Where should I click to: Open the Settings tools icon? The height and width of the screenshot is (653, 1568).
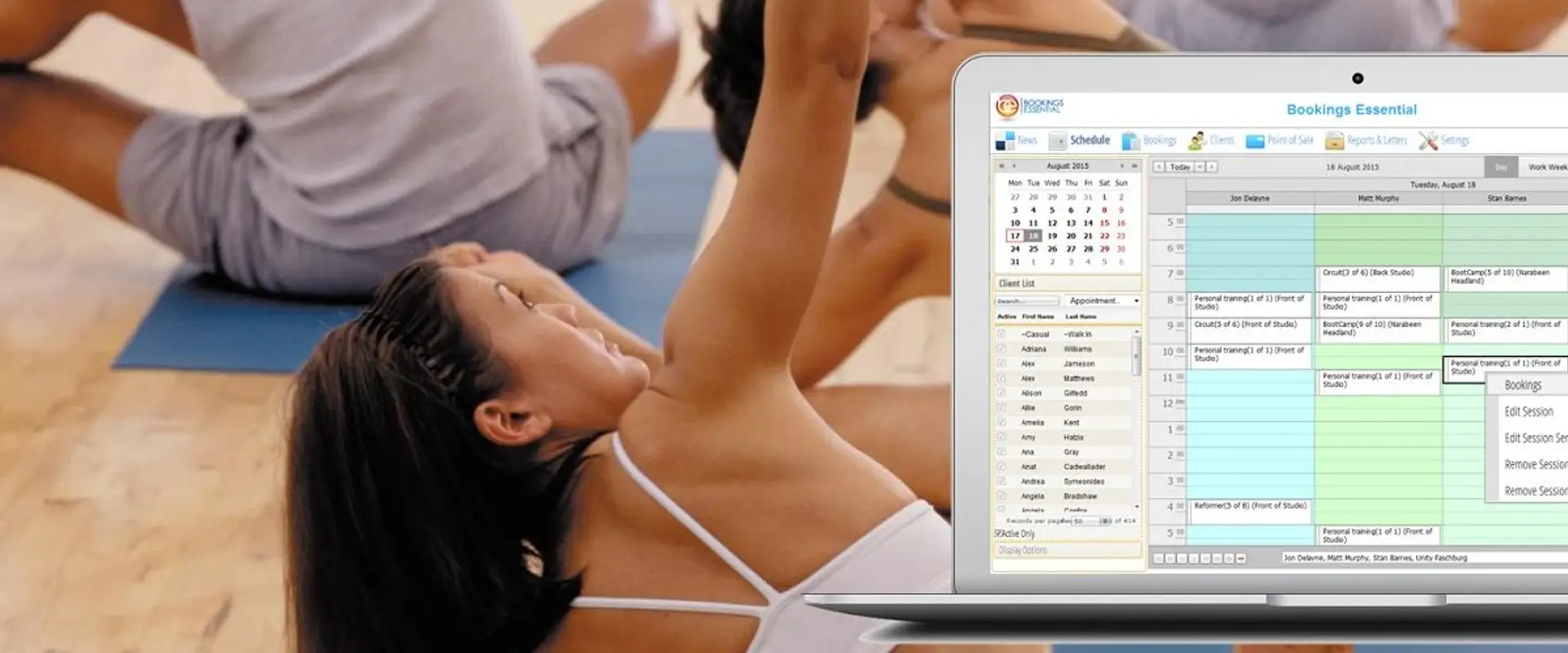pos(1428,141)
